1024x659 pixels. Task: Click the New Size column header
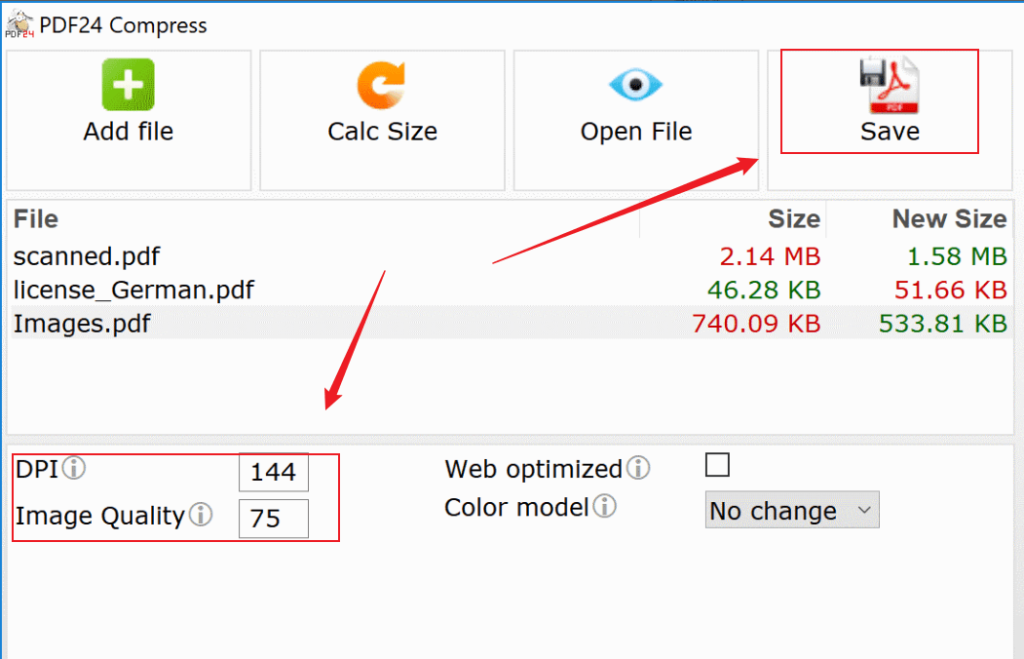(949, 218)
